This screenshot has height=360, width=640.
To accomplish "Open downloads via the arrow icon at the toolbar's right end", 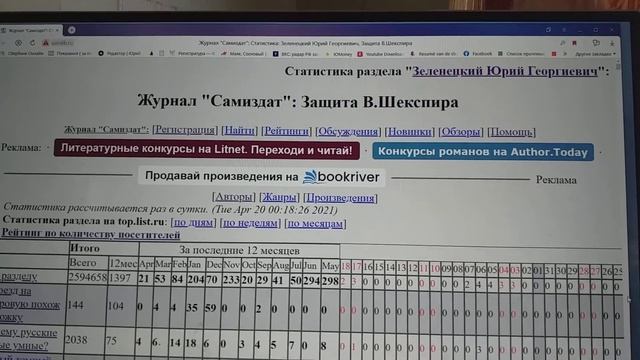I will (612, 43).
